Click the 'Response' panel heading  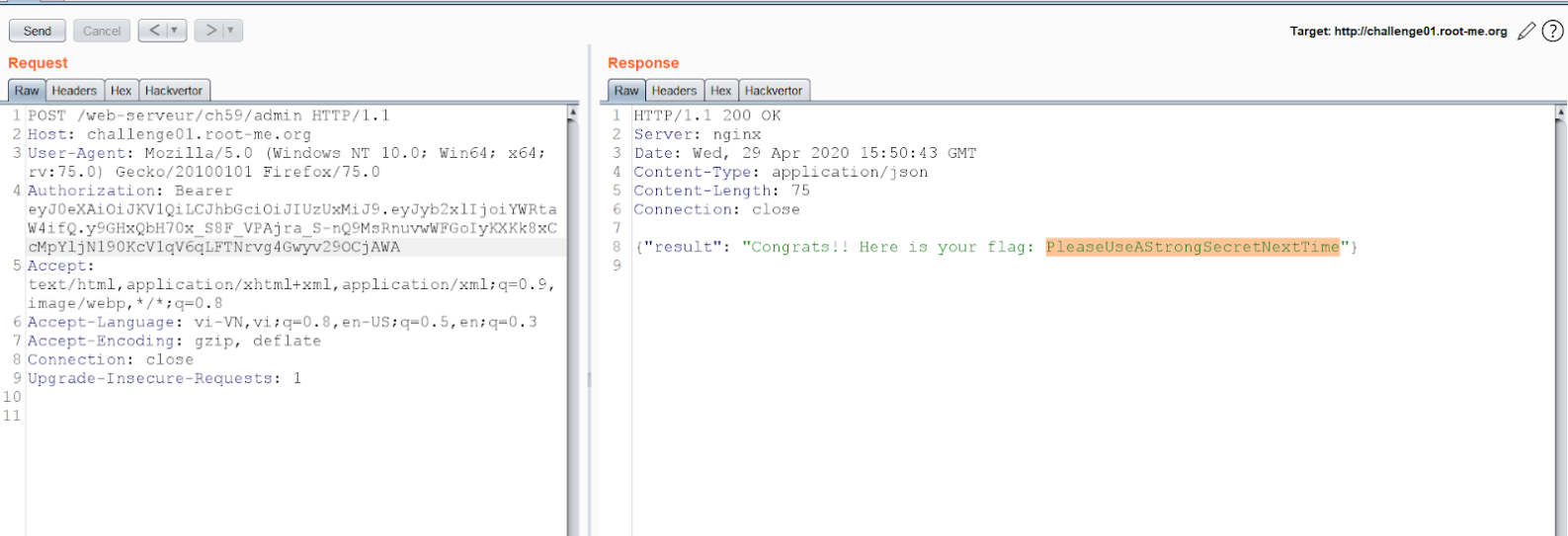643,63
